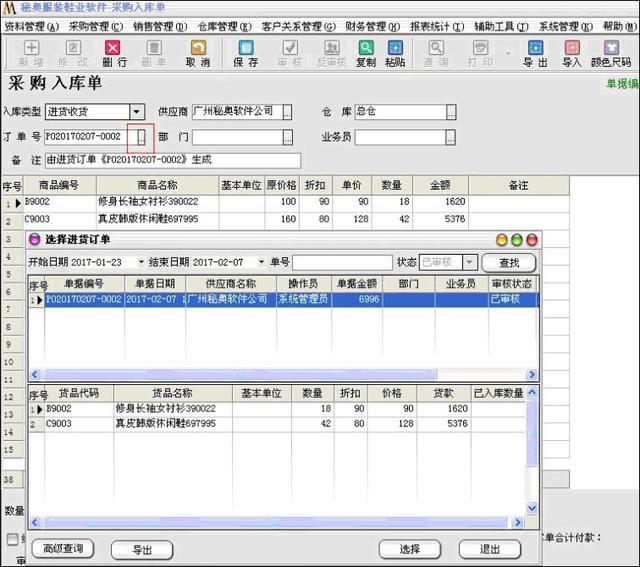
Task: Click the 退出 exit button
Action: (x=489, y=549)
